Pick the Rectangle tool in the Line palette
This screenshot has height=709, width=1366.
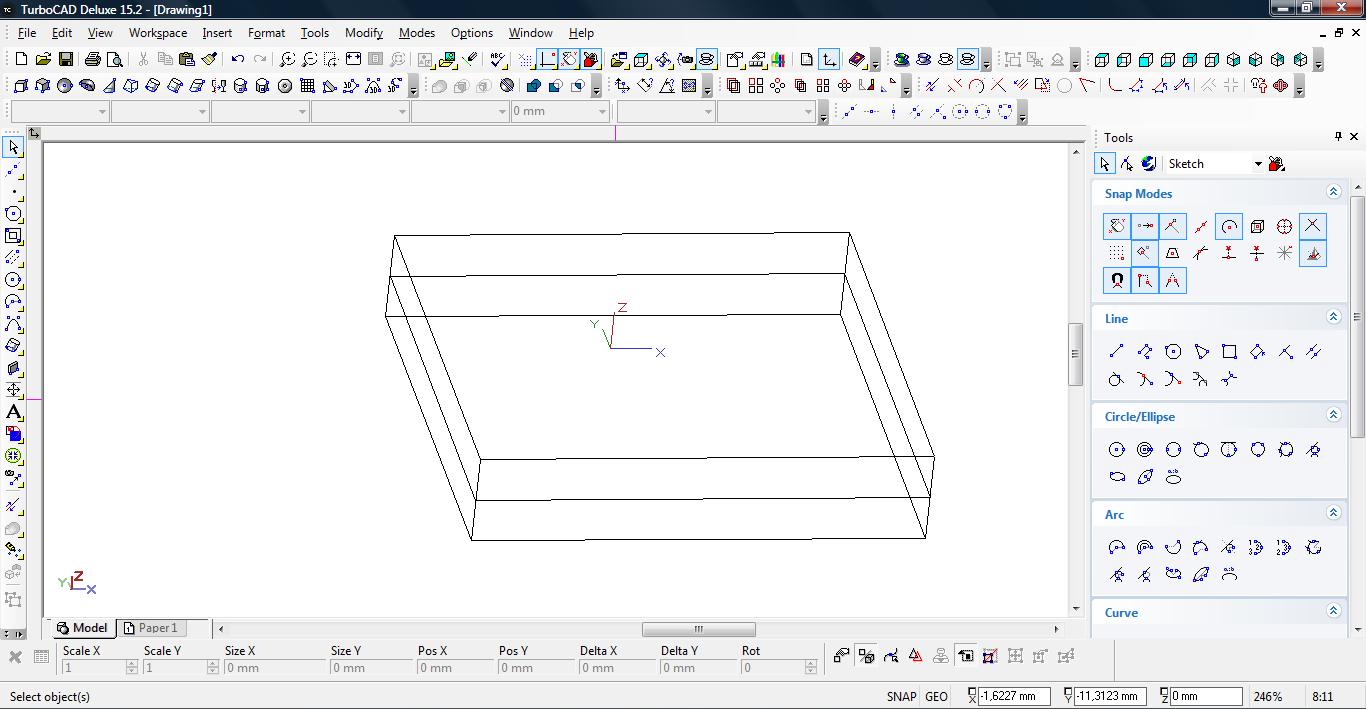click(x=1229, y=351)
